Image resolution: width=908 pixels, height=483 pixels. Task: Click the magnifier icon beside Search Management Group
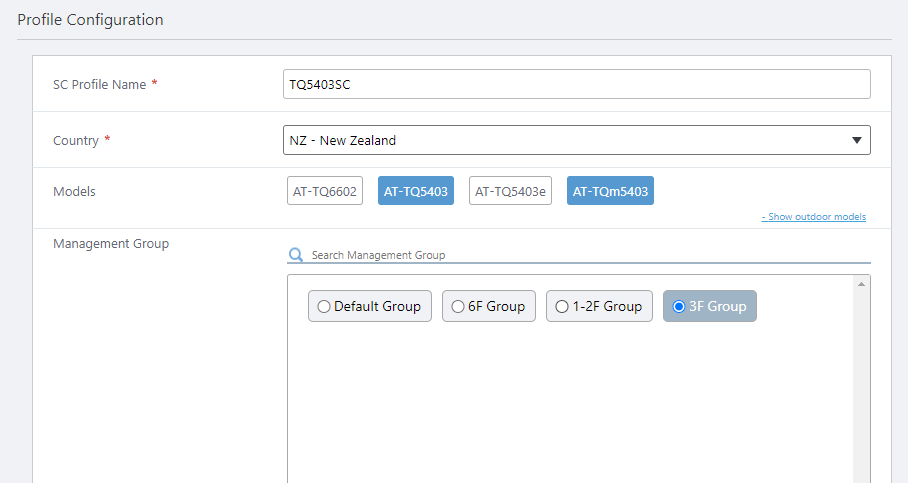click(x=296, y=255)
